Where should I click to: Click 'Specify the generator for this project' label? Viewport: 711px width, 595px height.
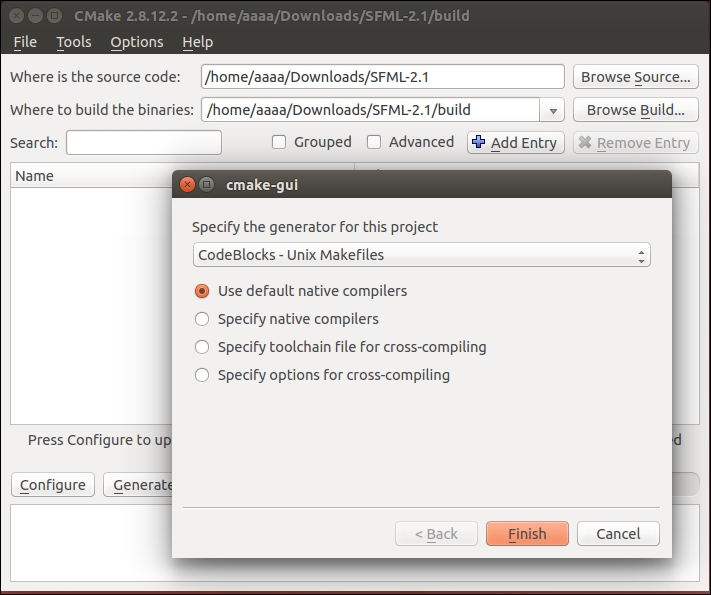tap(315, 227)
